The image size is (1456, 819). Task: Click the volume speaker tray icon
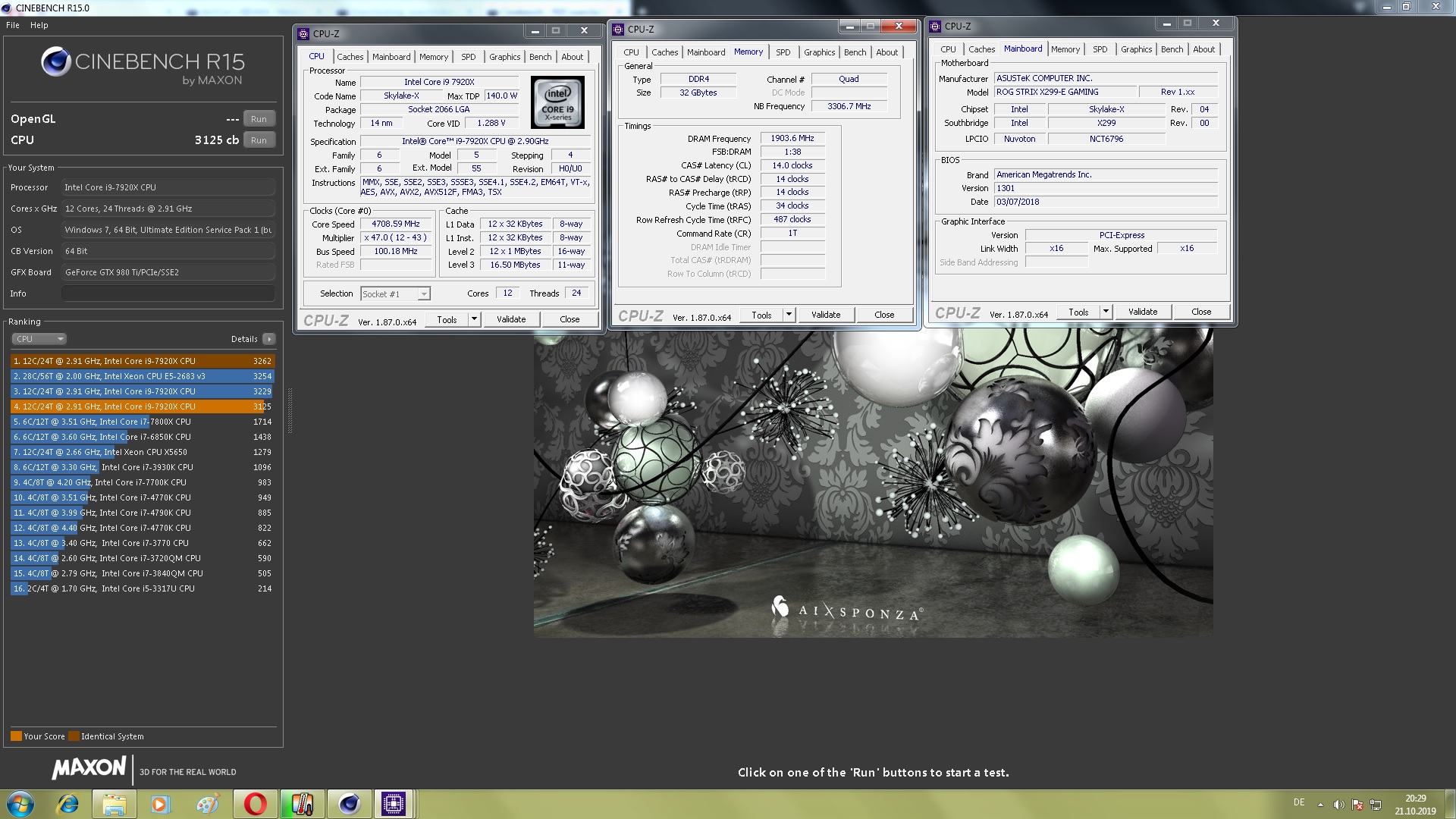pyautogui.click(x=1338, y=805)
